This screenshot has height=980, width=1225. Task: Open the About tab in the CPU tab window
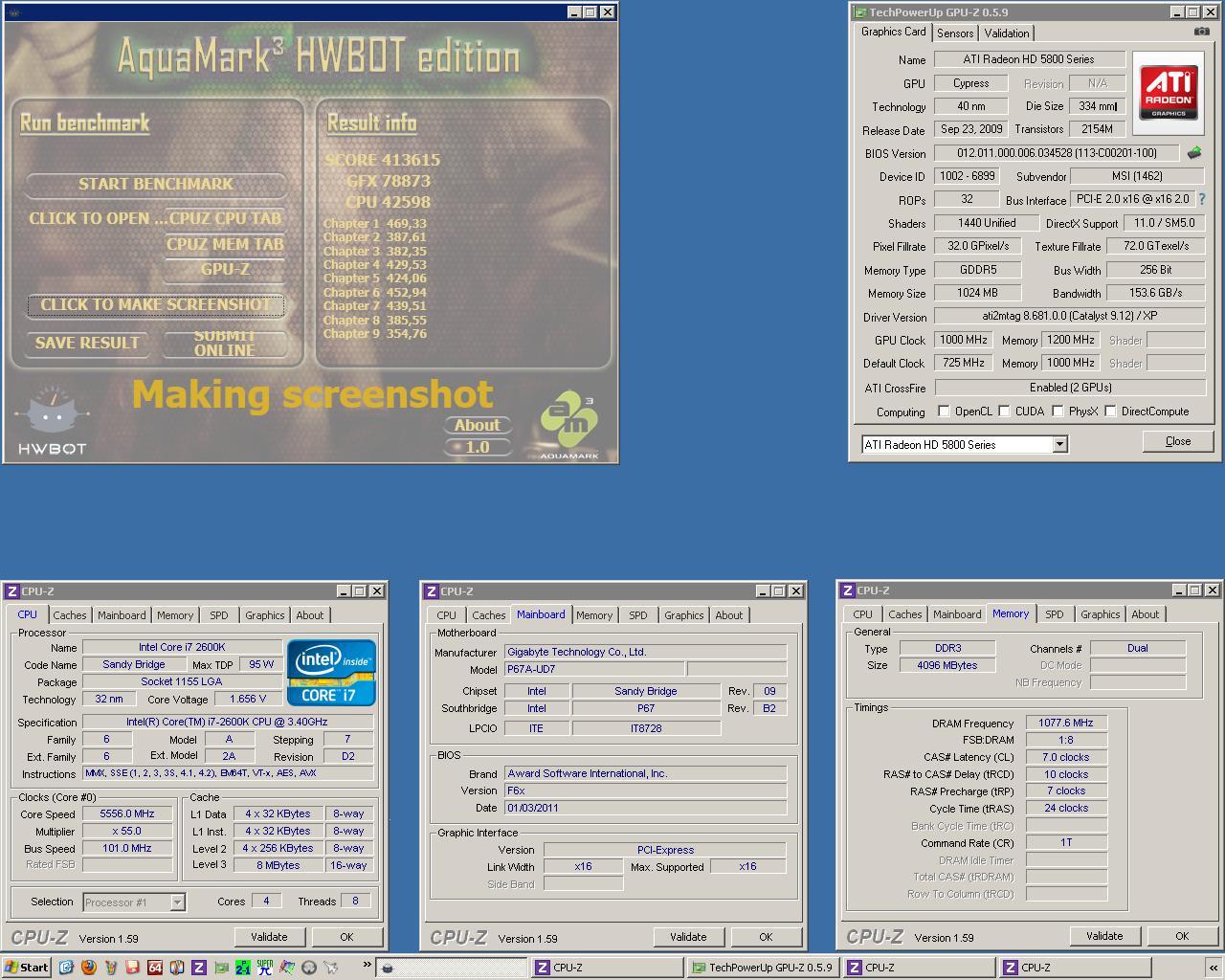point(310,615)
